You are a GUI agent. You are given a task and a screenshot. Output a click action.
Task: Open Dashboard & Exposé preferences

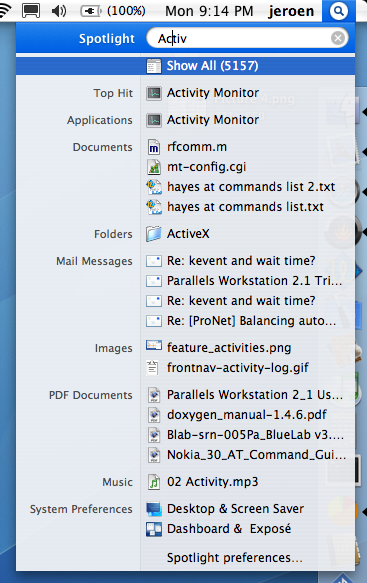tap(229, 529)
